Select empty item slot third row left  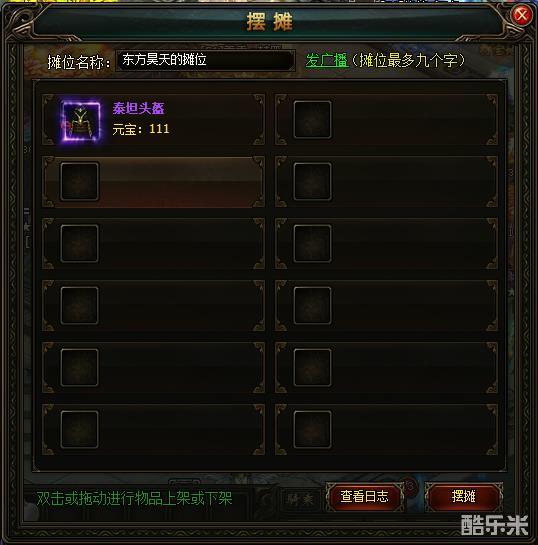click(79, 244)
